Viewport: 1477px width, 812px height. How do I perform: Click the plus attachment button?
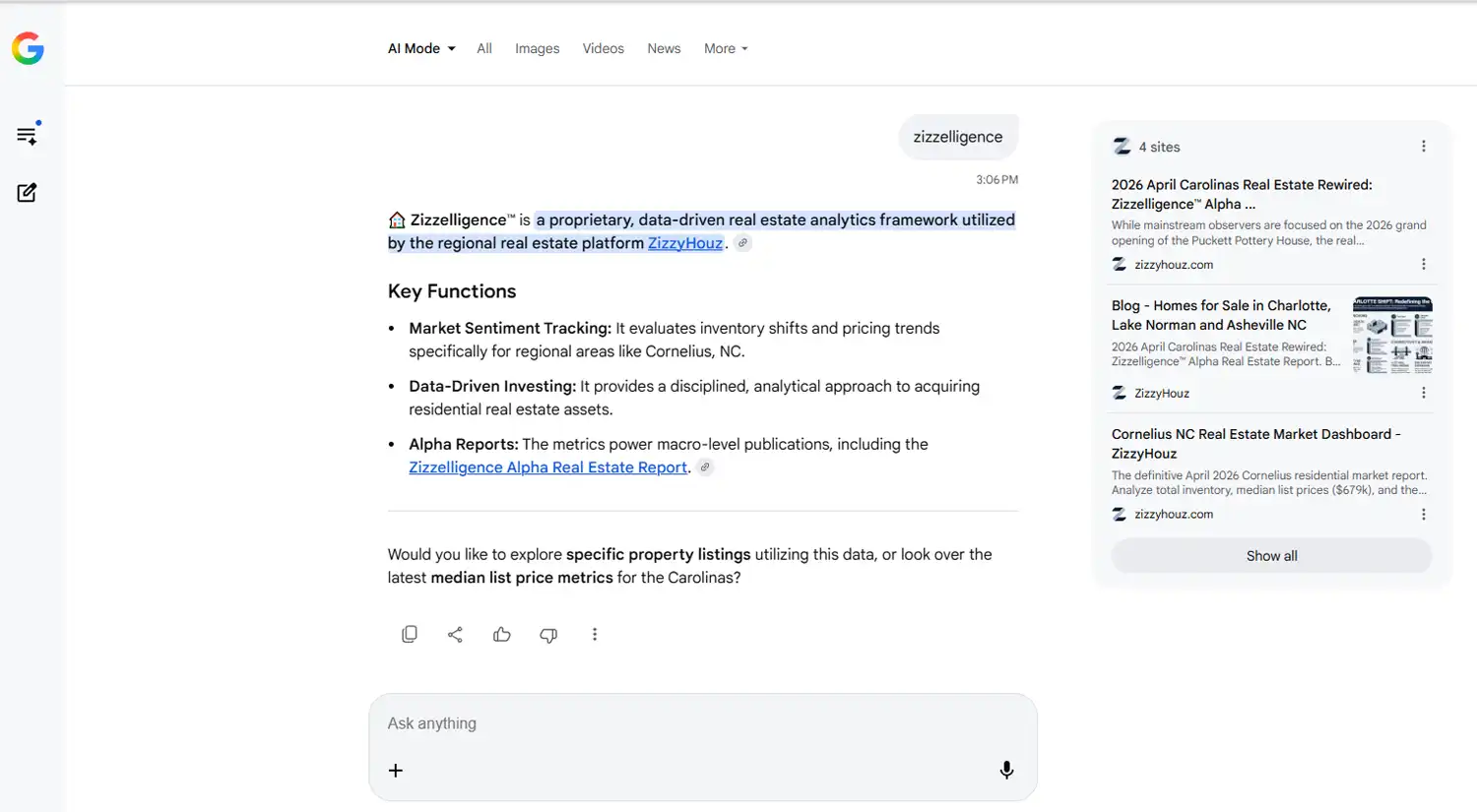tap(396, 771)
